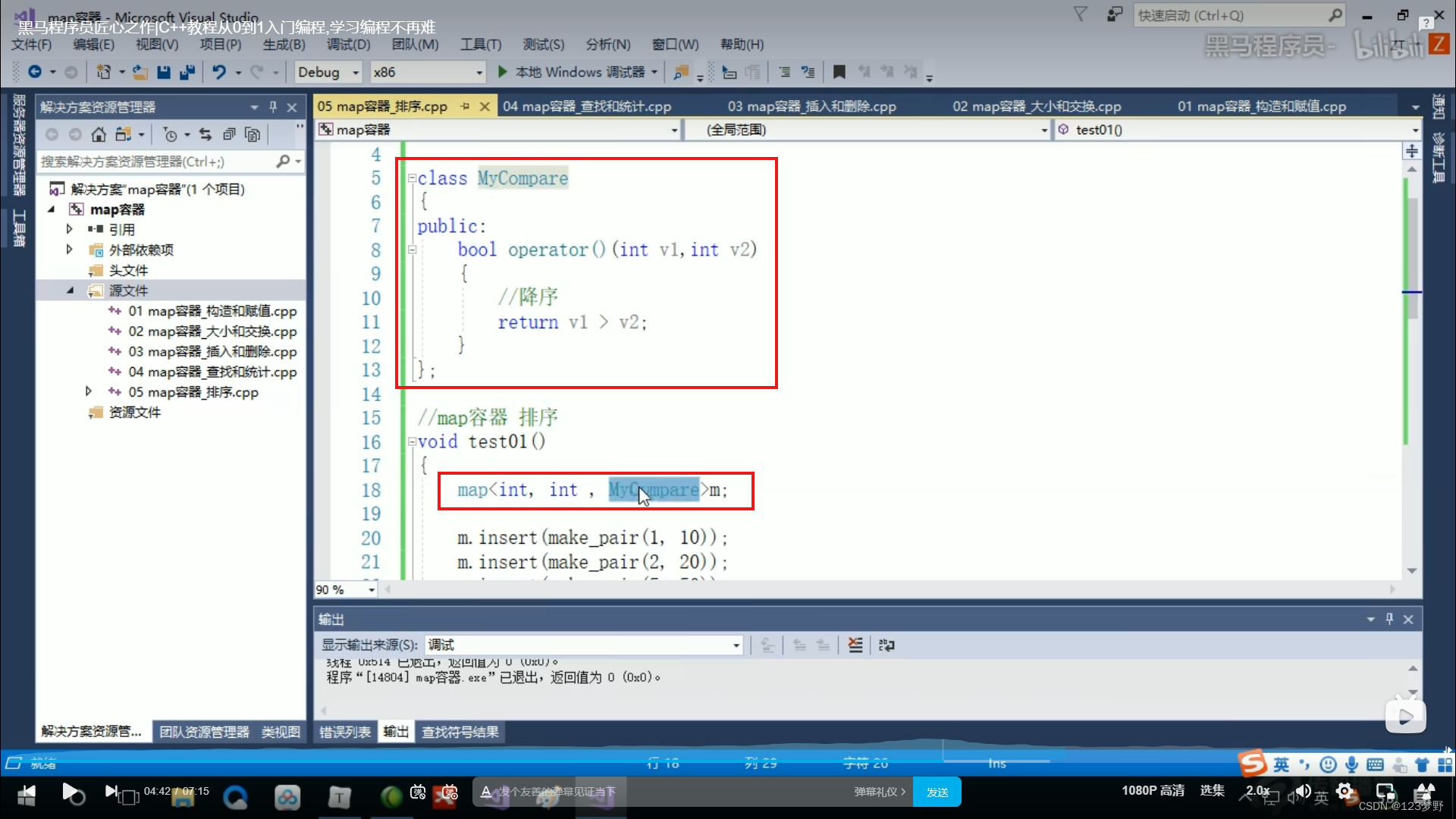The height and width of the screenshot is (819, 1456).
Task: Expand the 05 map容器_排序.cpp tree node
Action: (x=89, y=392)
